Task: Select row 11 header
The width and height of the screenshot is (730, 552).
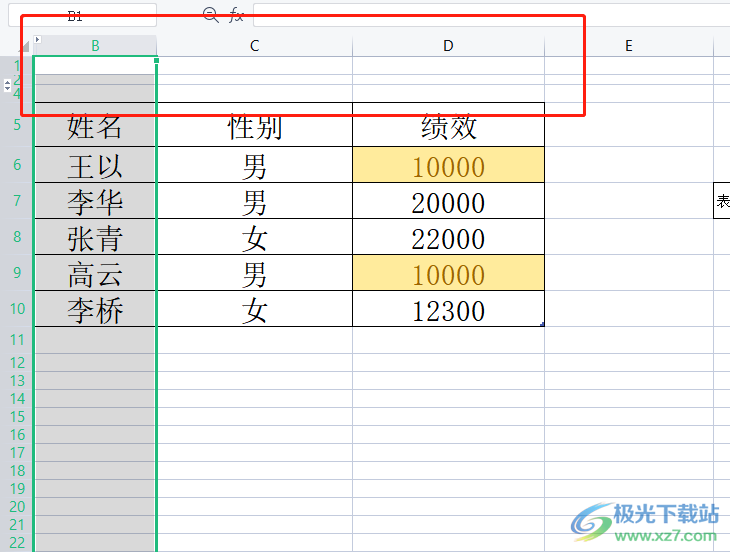Action: (x=17, y=340)
